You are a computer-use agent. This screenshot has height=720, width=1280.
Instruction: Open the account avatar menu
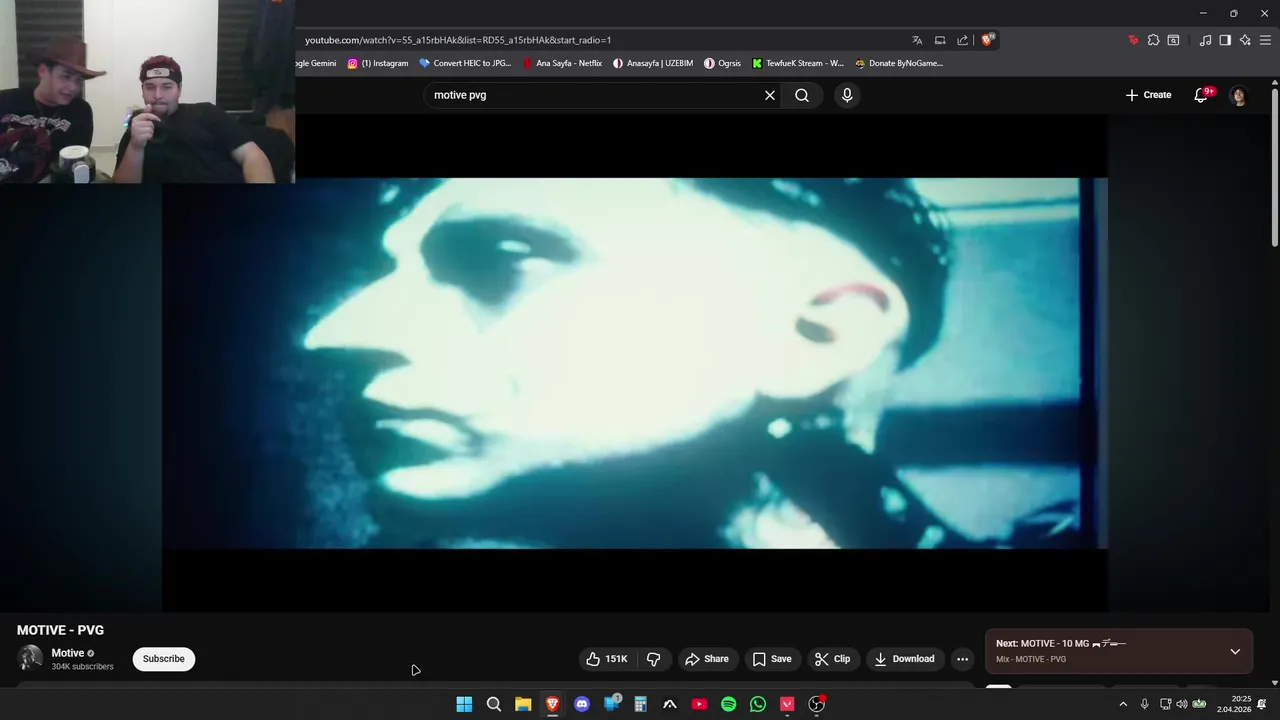coord(1239,95)
